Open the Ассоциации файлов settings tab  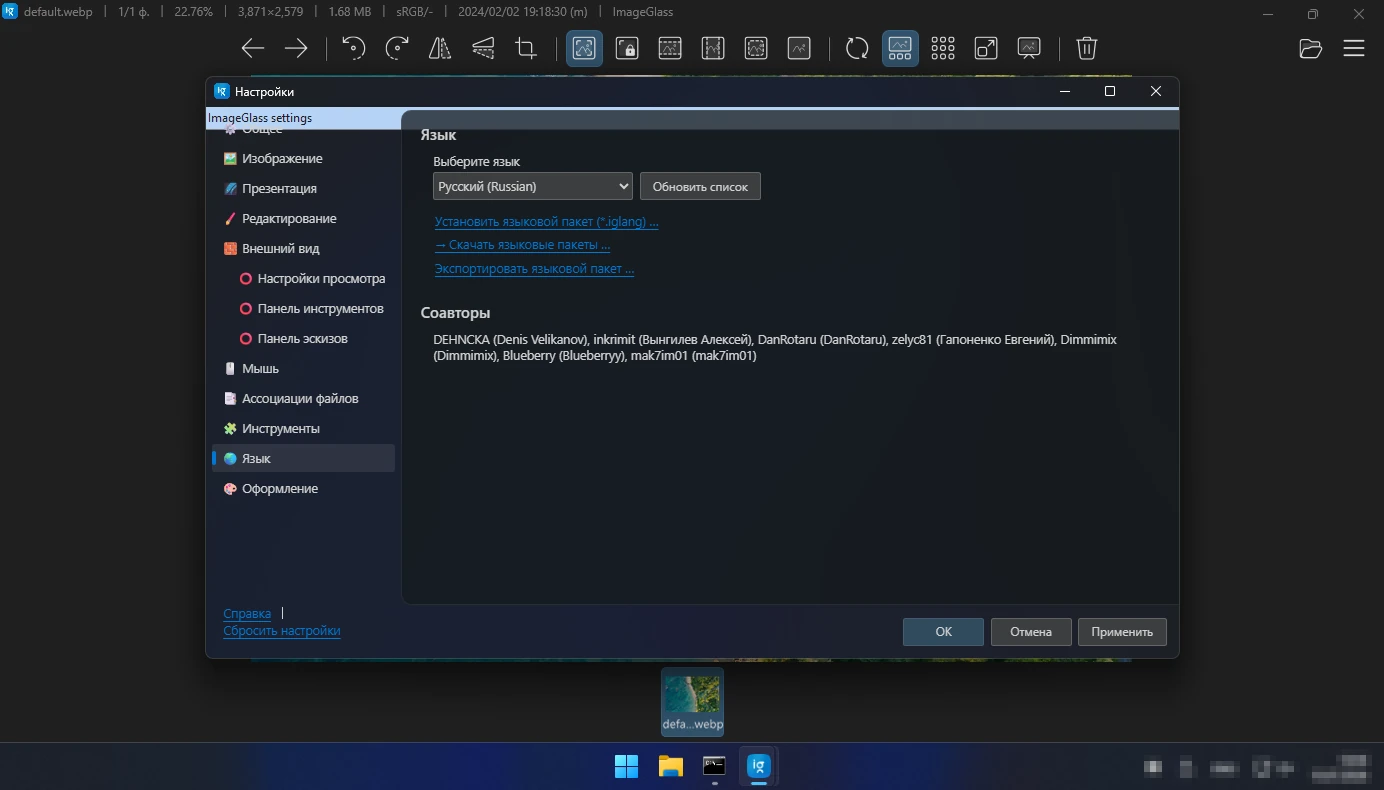[x=303, y=398]
